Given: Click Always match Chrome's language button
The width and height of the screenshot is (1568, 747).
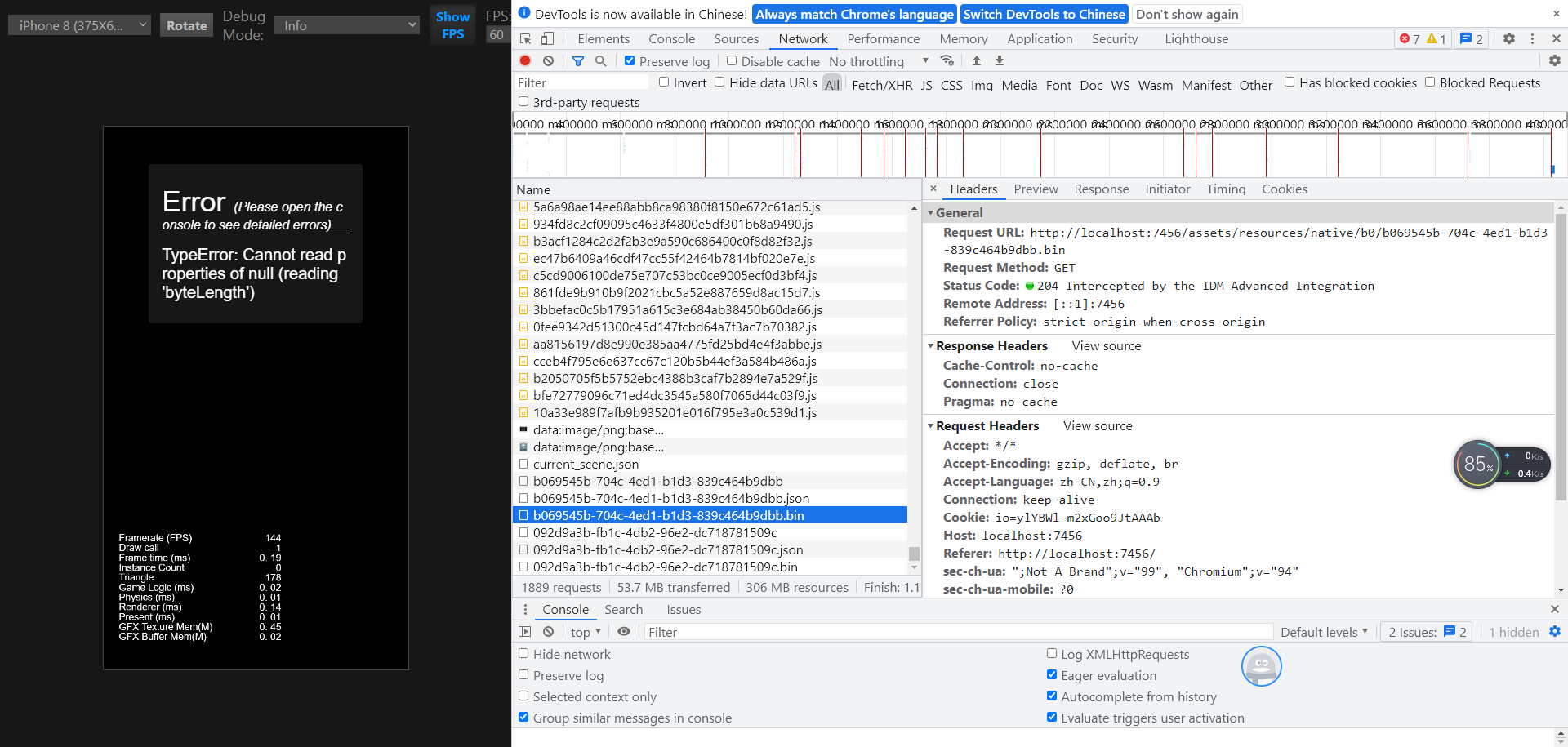Looking at the screenshot, I should point(854,14).
